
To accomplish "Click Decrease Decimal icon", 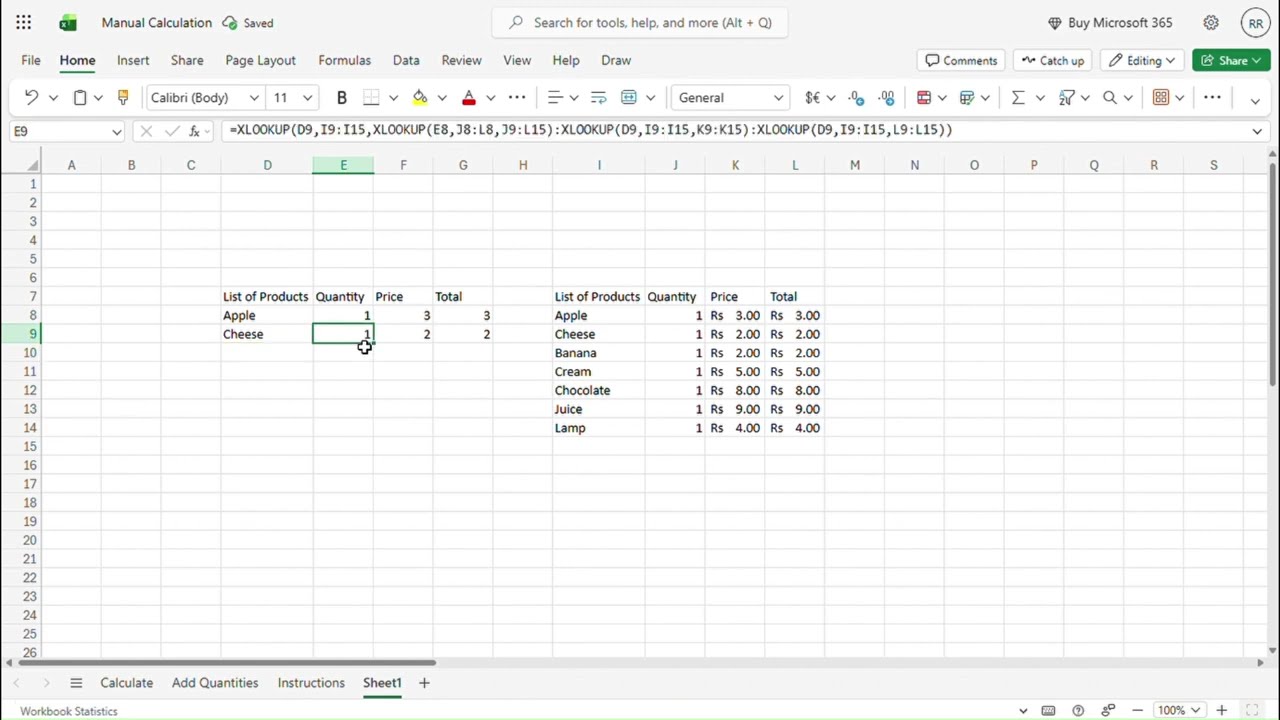I will pos(857,97).
